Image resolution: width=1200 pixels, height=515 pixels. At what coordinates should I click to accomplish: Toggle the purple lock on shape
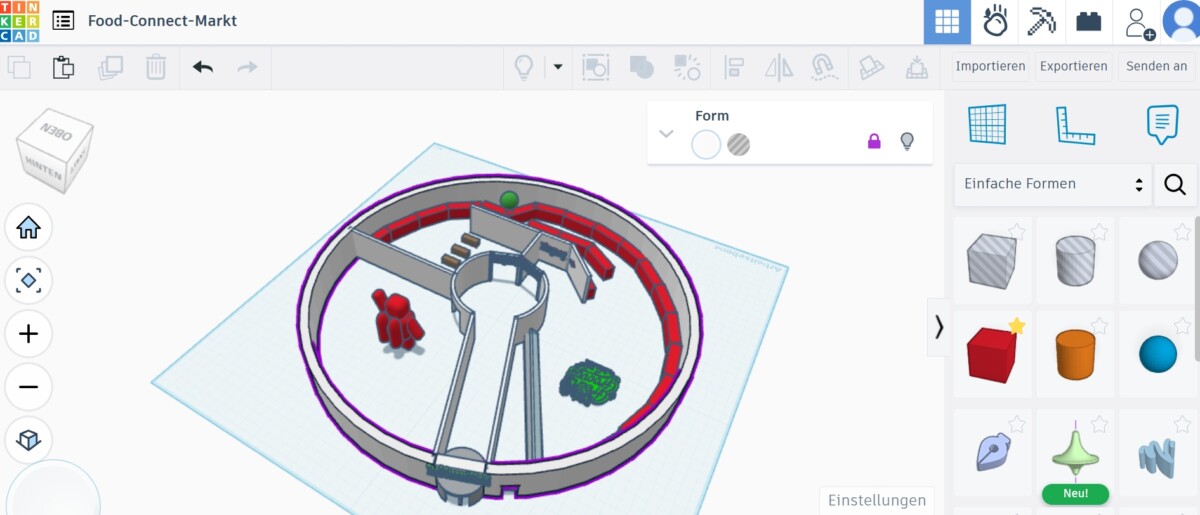[874, 141]
